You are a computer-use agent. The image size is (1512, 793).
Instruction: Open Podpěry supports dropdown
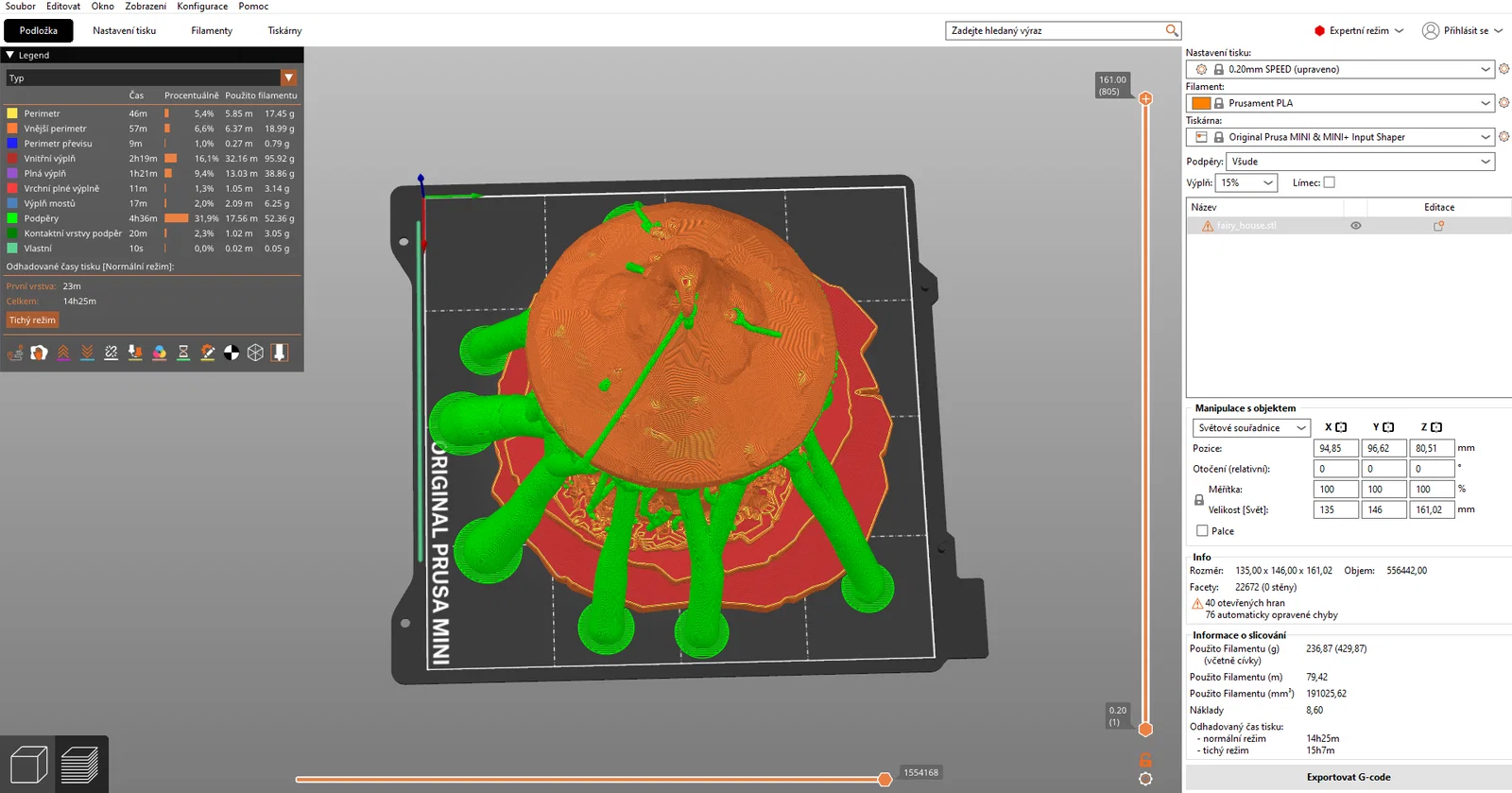click(1360, 162)
